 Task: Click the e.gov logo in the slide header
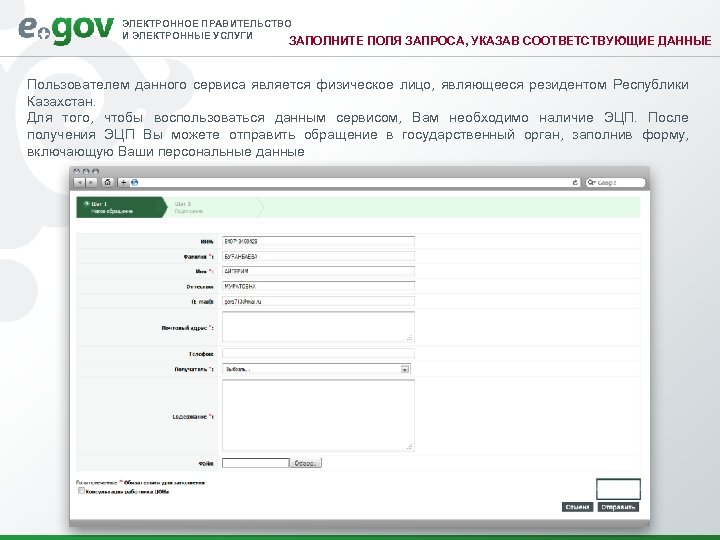(x=66, y=30)
